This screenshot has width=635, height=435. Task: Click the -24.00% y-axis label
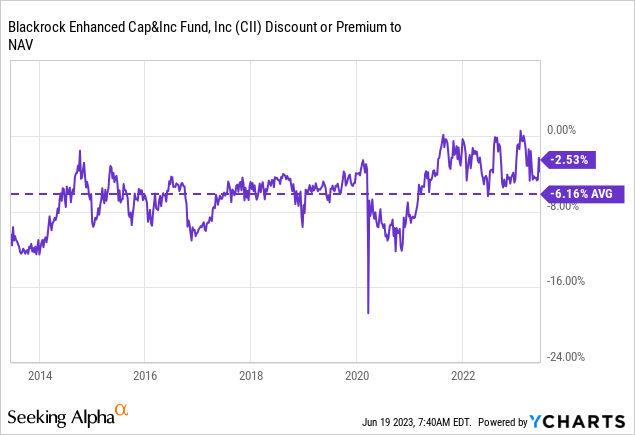[566, 356]
